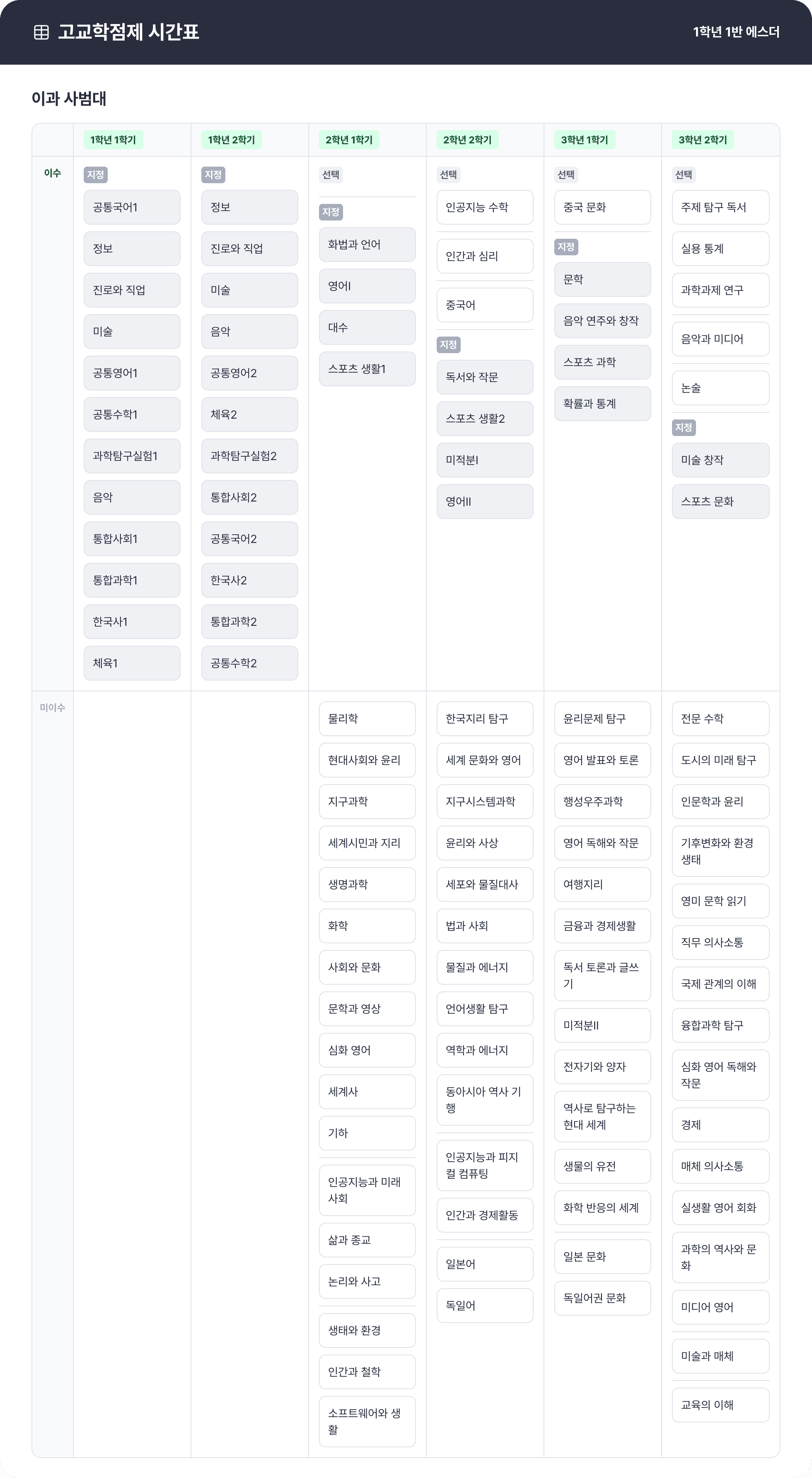Choose the 전문 수학 course card

click(720, 718)
